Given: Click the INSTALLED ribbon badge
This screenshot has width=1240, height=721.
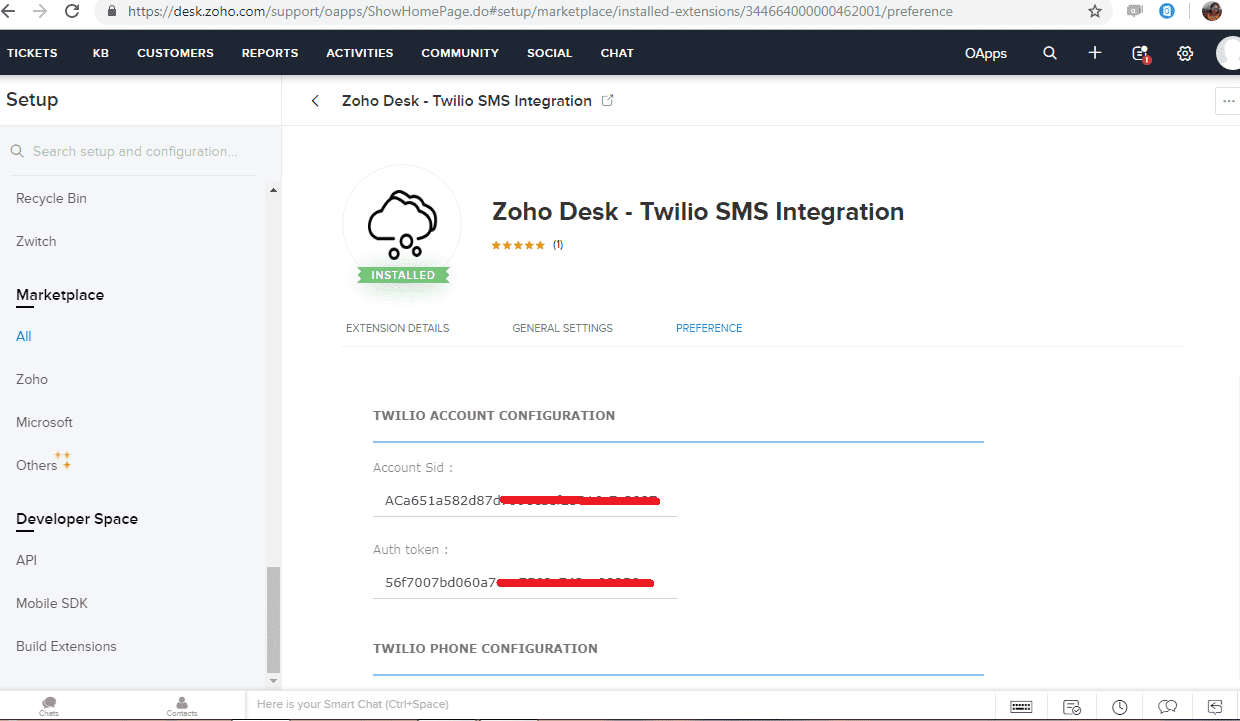Looking at the screenshot, I should click(403, 275).
